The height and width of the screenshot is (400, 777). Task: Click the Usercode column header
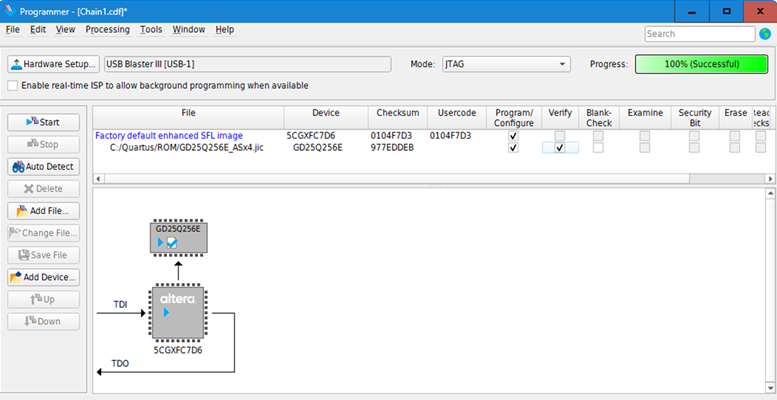pos(457,118)
